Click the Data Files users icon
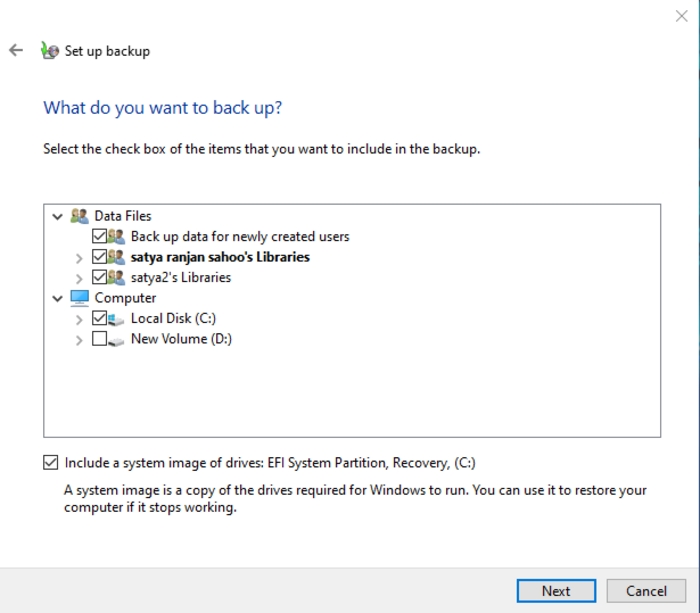Viewport: 700px width, 613px height. pos(80,216)
